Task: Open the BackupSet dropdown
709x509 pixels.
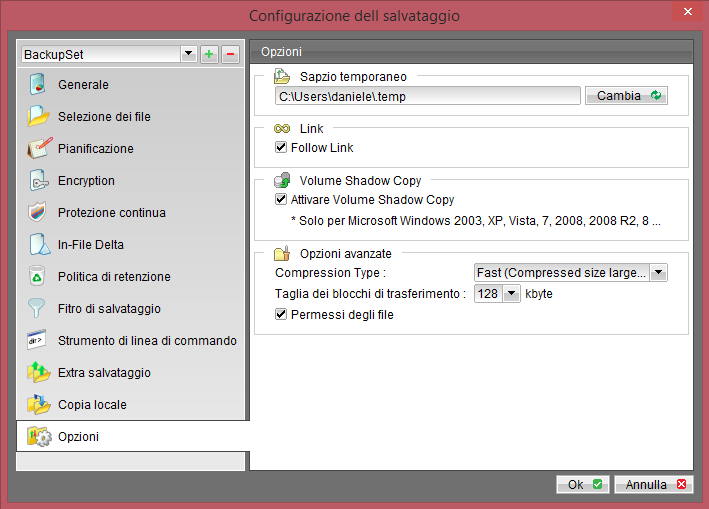Action: (189, 54)
